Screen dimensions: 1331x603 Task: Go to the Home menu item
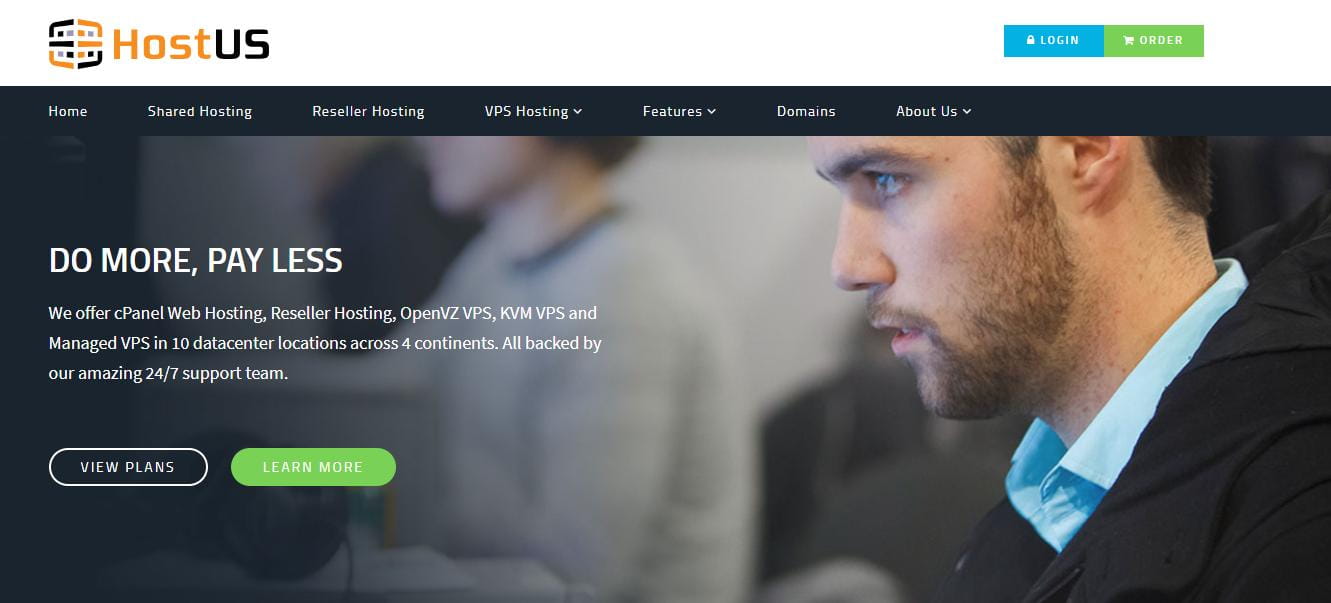tap(68, 111)
